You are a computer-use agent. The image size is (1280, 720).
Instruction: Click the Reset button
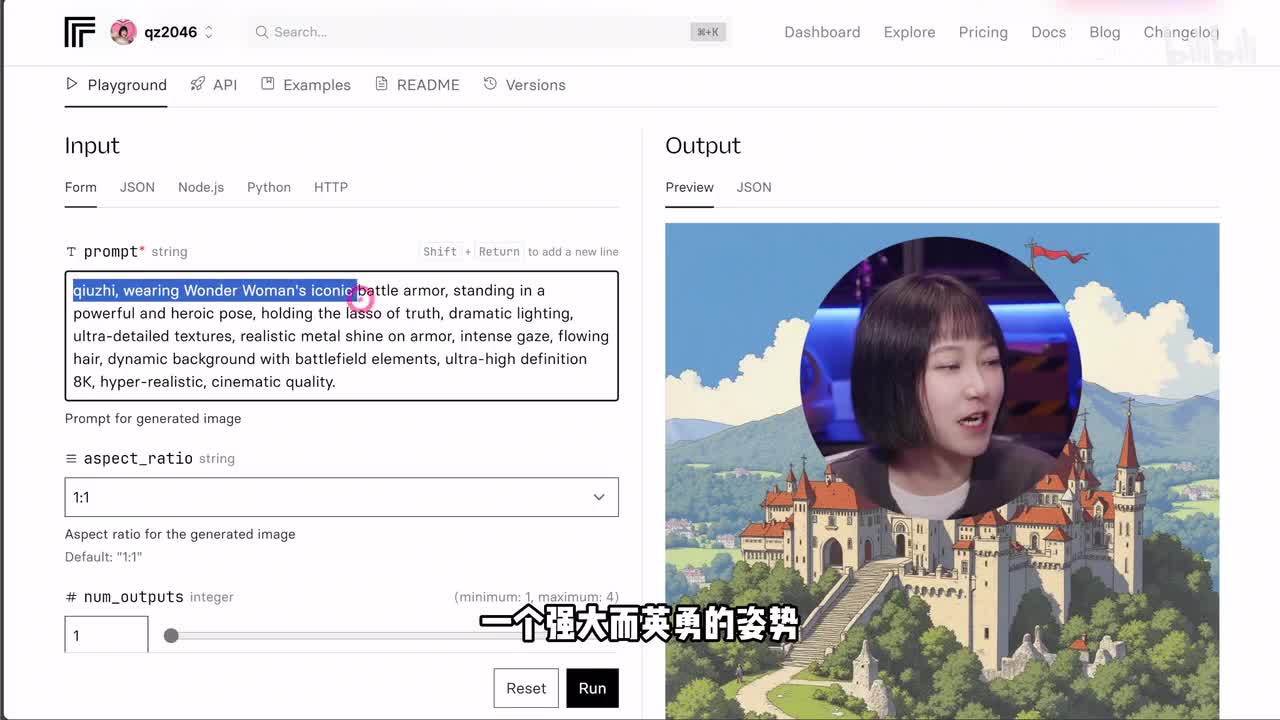(x=526, y=688)
